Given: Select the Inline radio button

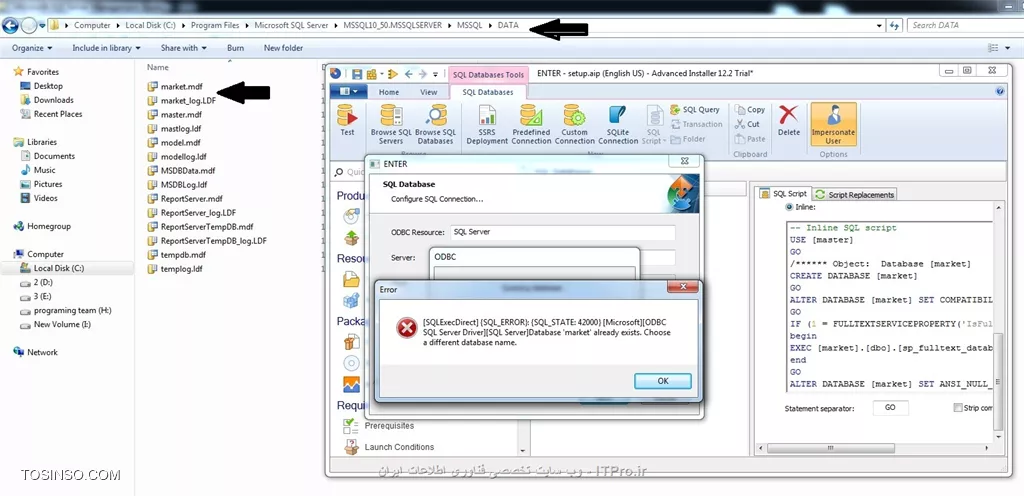Looking at the screenshot, I should pos(789,207).
